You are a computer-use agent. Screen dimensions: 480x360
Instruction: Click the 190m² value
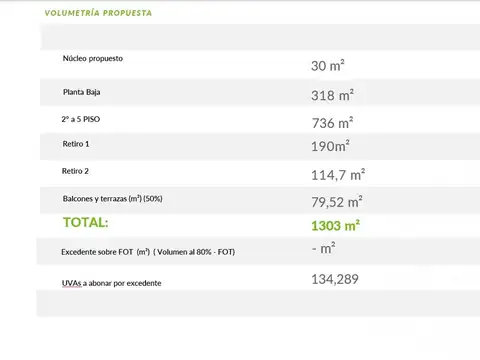pos(330,146)
